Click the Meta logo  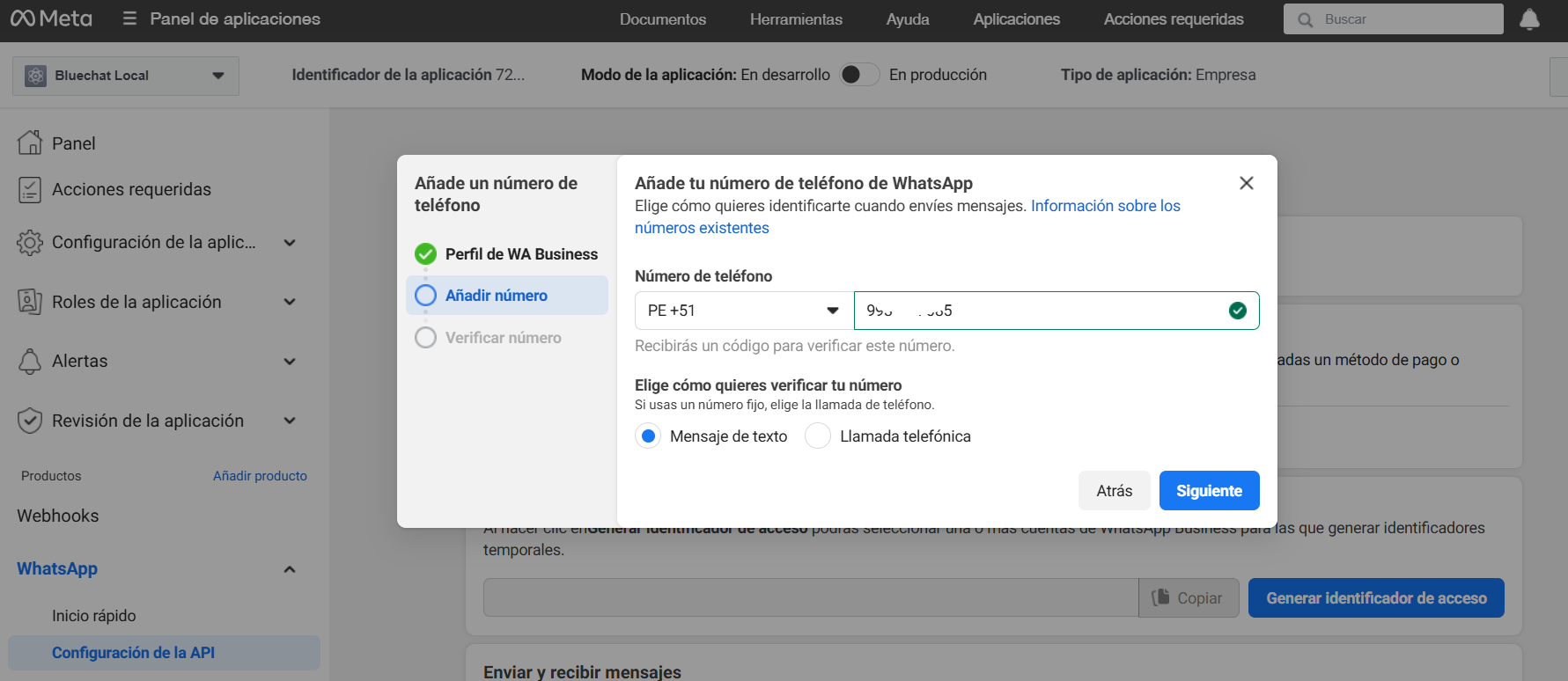point(51,18)
